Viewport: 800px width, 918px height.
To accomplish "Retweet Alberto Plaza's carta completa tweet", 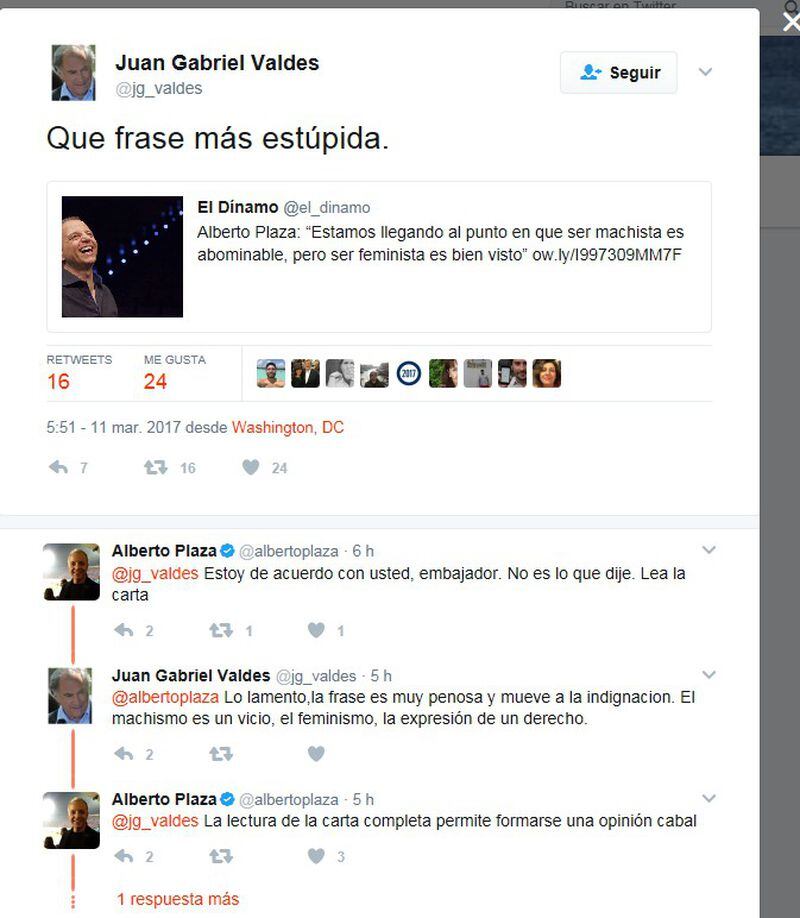I will pyautogui.click(x=221, y=857).
